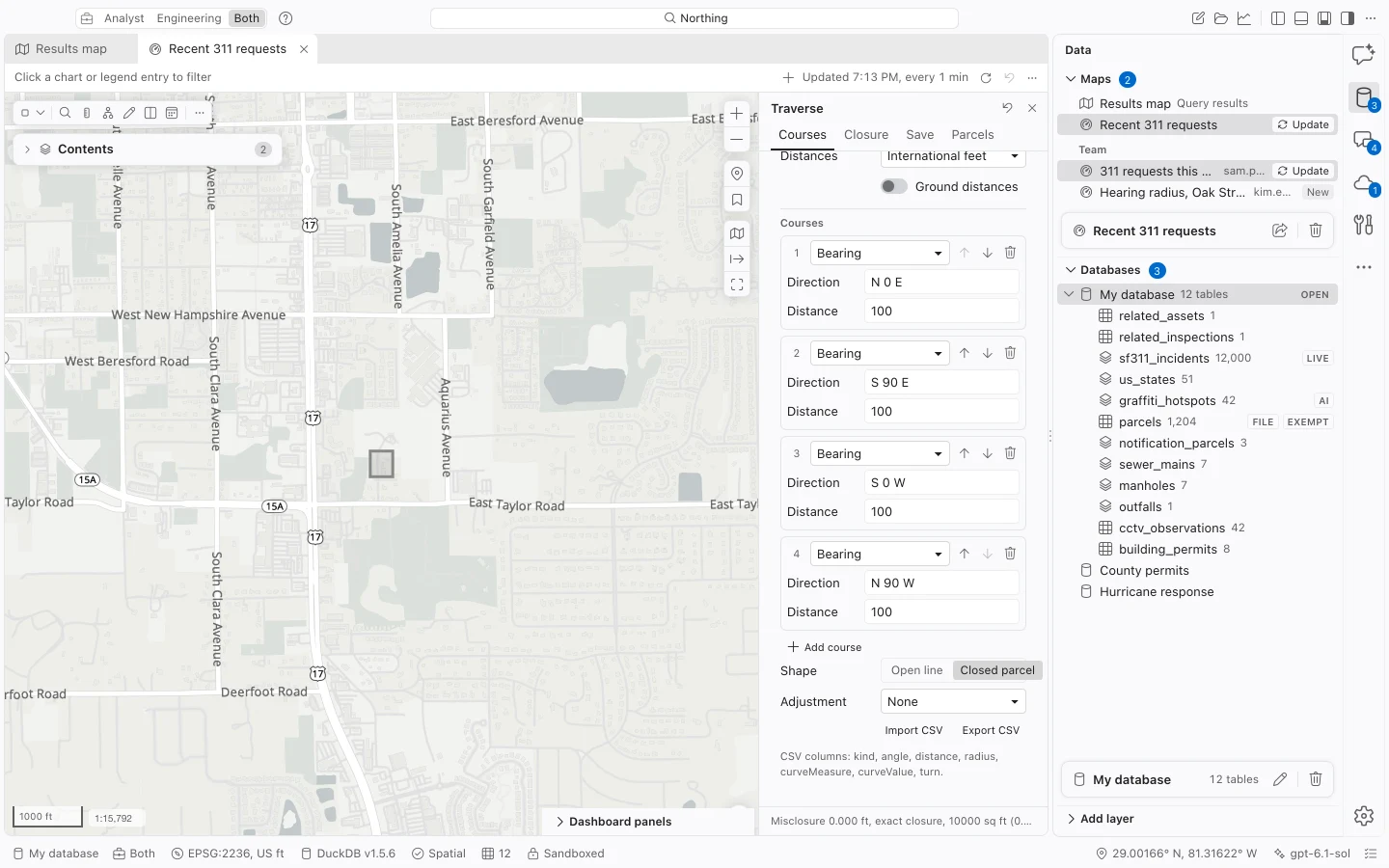
Task: Open the comments icon with badge 4
Action: tap(1364, 141)
